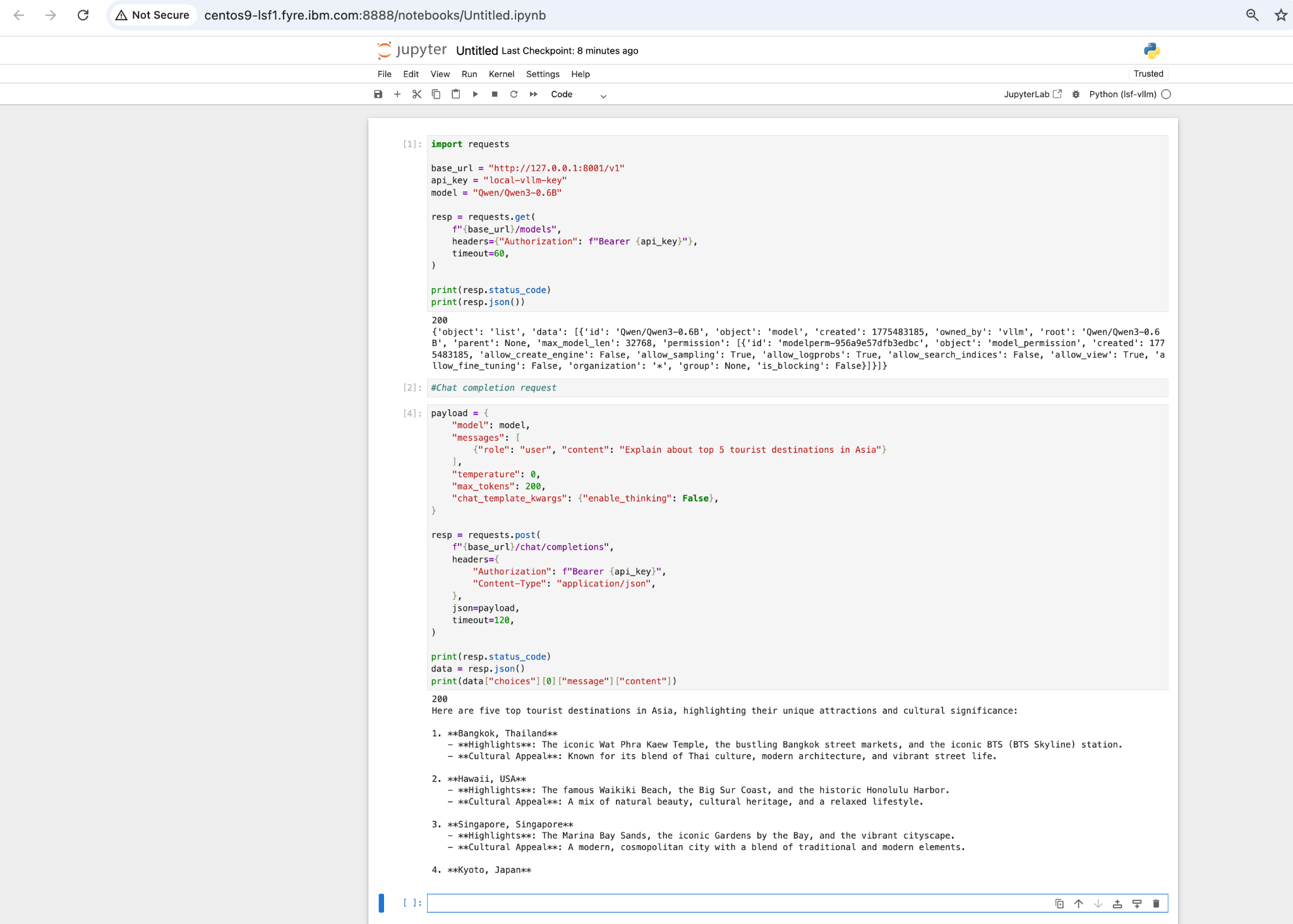Open browser zoom magnifier icon
This screenshot has height=924, width=1293.
[1252, 15]
